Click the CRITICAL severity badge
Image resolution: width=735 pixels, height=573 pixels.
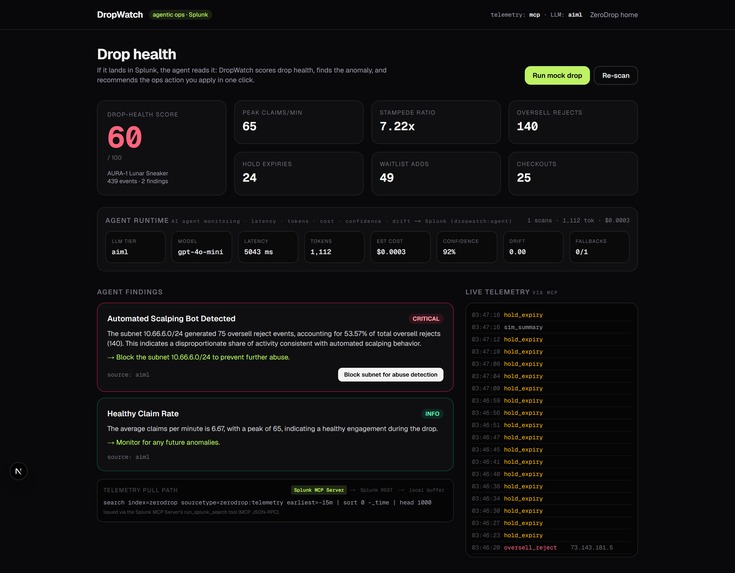tap(426, 319)
